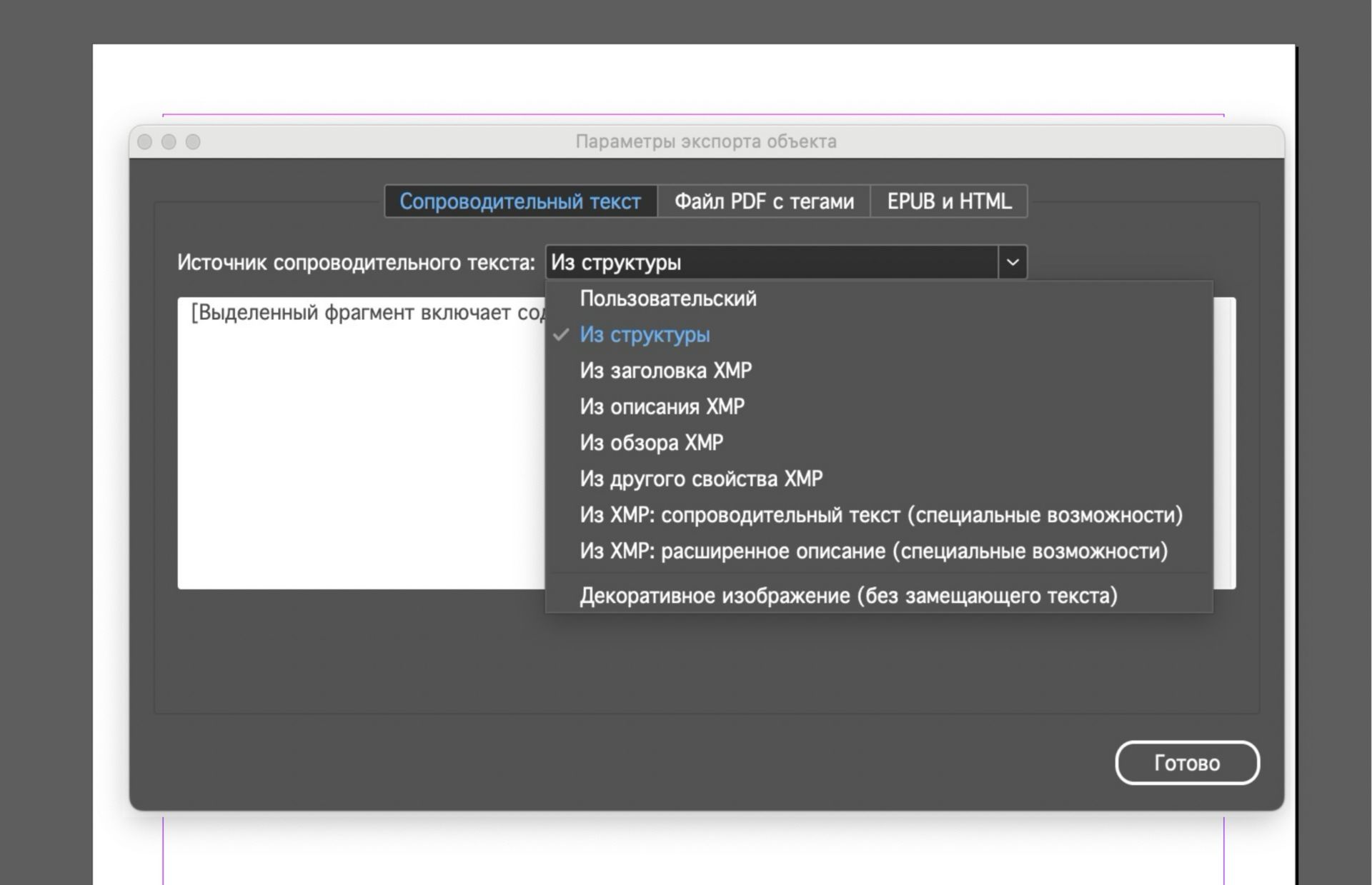Viewport: 1372px width, 885px height.
Task: Open the EPUB и HTML tab
Action: coord(949,201)
